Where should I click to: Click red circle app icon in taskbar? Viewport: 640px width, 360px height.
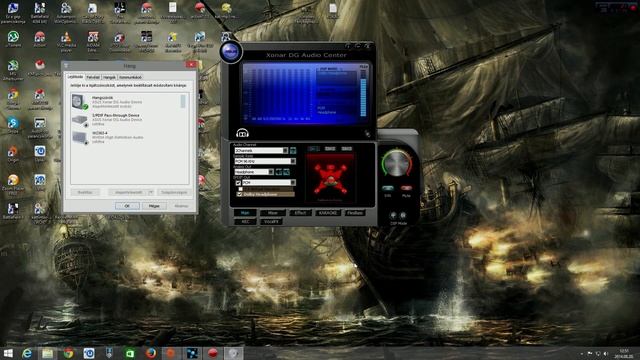(x=213, y=353)
